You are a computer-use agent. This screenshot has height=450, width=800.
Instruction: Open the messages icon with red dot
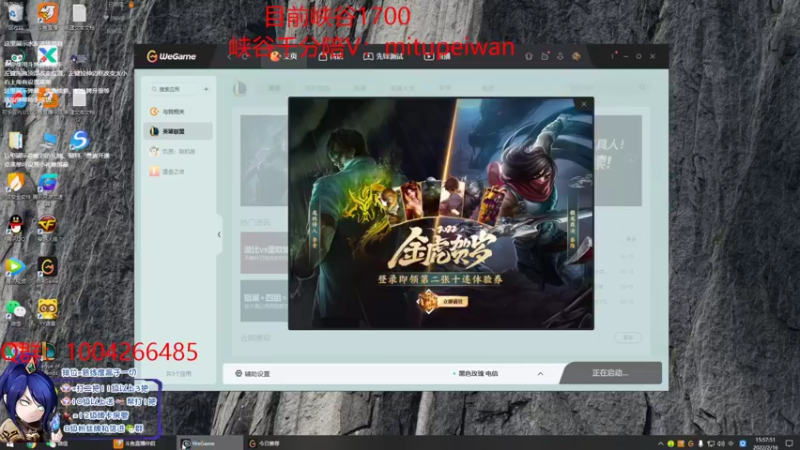544,56
